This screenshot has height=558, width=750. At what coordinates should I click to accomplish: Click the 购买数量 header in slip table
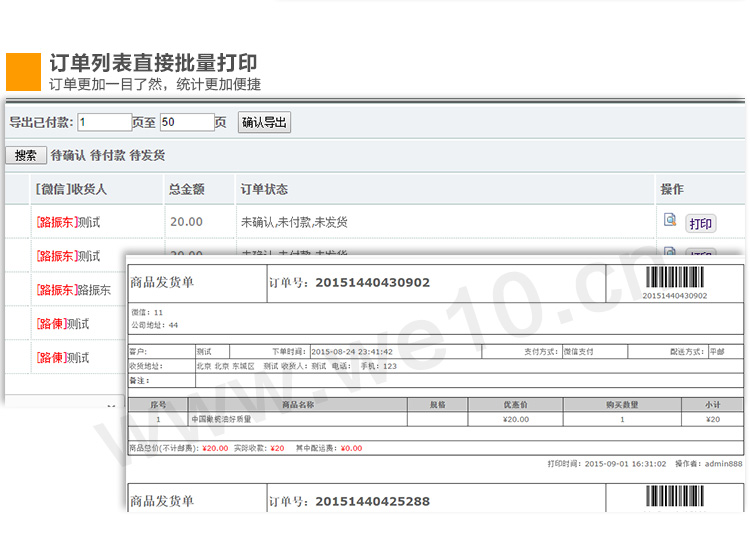(622, 405)
